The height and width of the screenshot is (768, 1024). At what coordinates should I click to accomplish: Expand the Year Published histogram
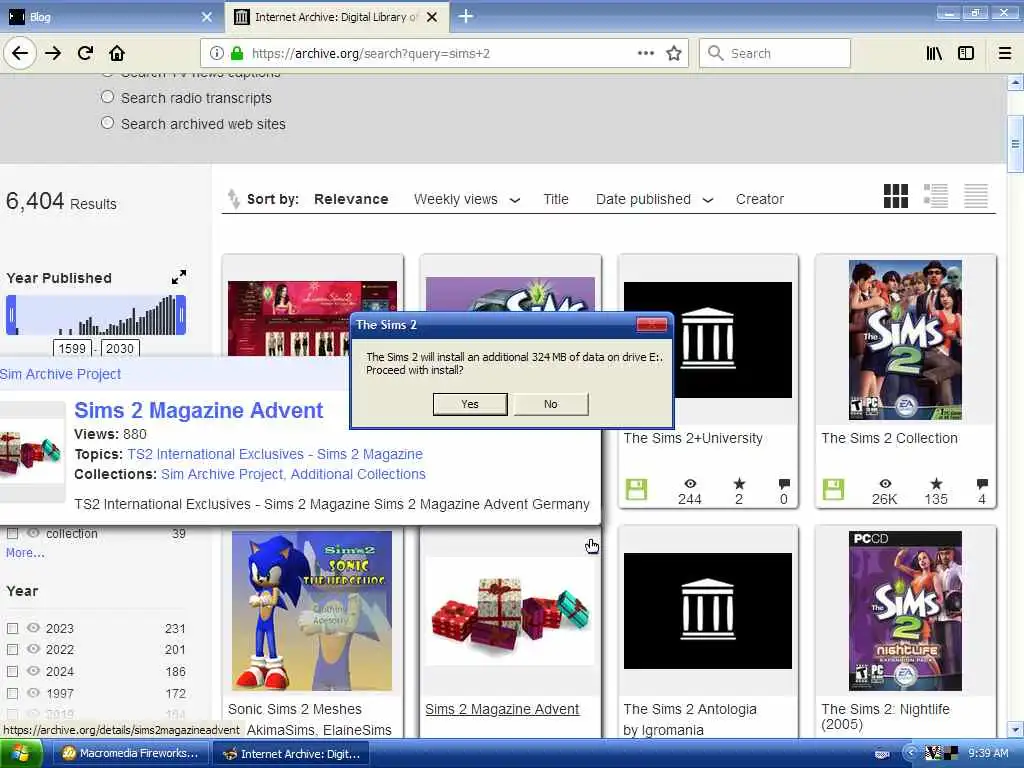pos(179,277)
